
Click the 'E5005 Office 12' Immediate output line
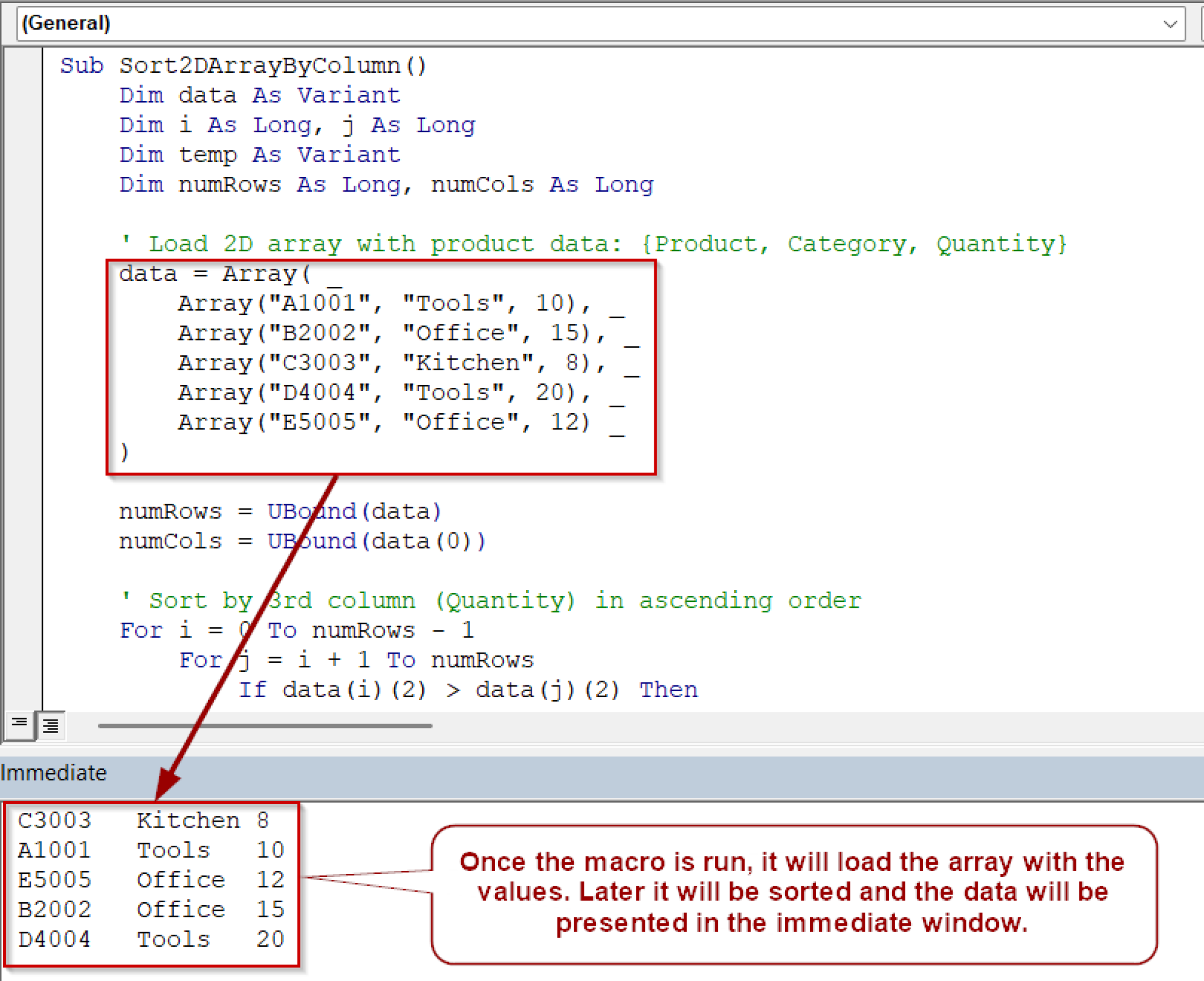coord(150,880)
